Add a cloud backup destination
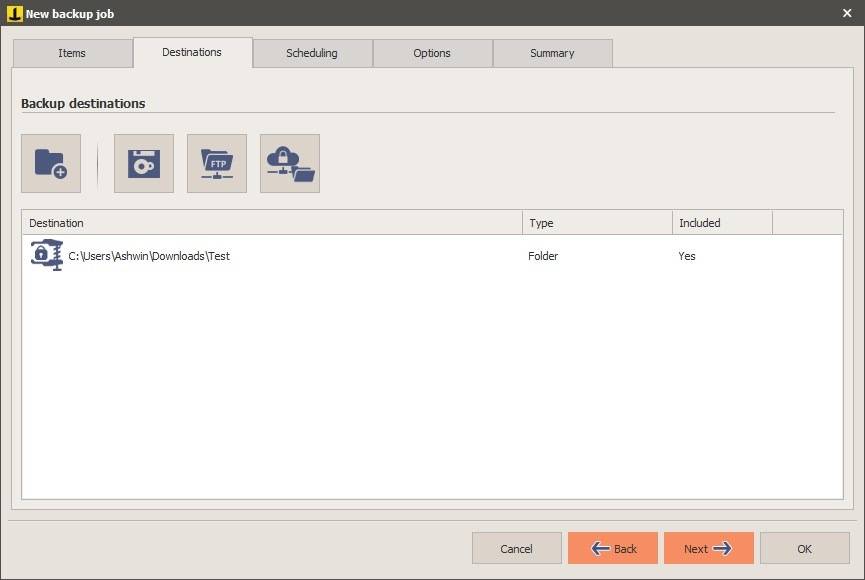 [x=289, y=163]
